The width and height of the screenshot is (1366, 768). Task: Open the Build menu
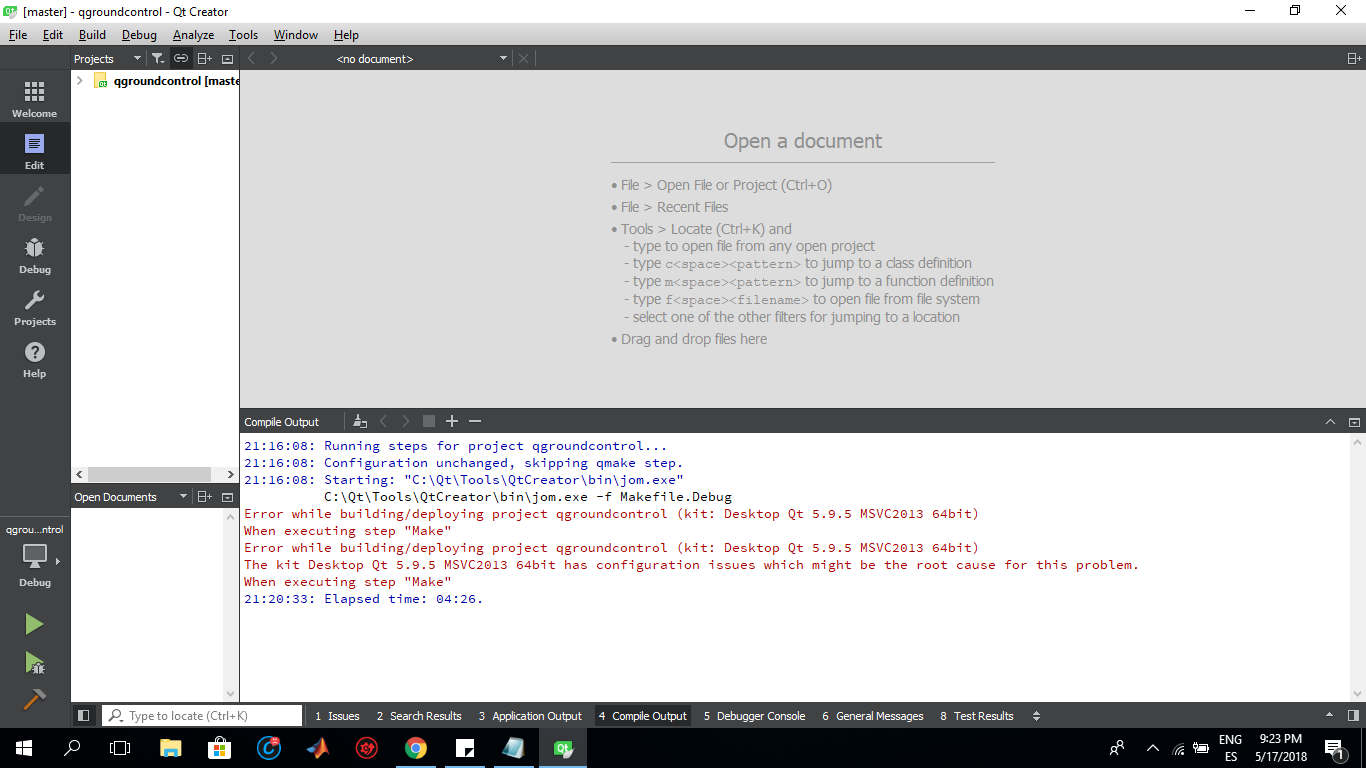pos(92,35)
